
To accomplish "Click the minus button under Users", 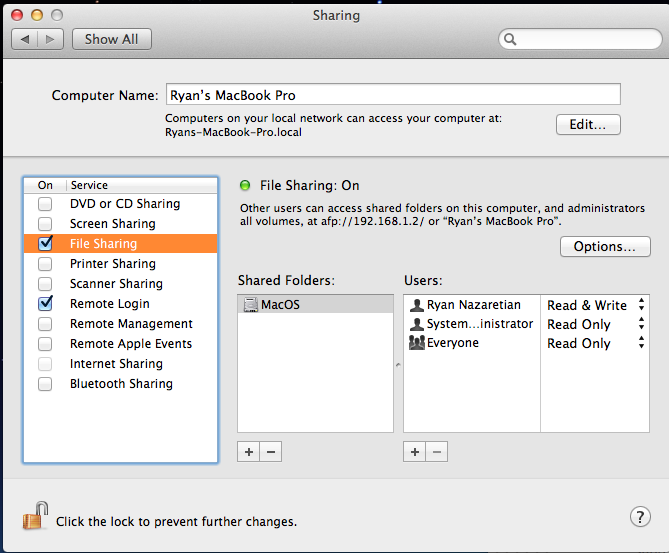I will (437, 451).
